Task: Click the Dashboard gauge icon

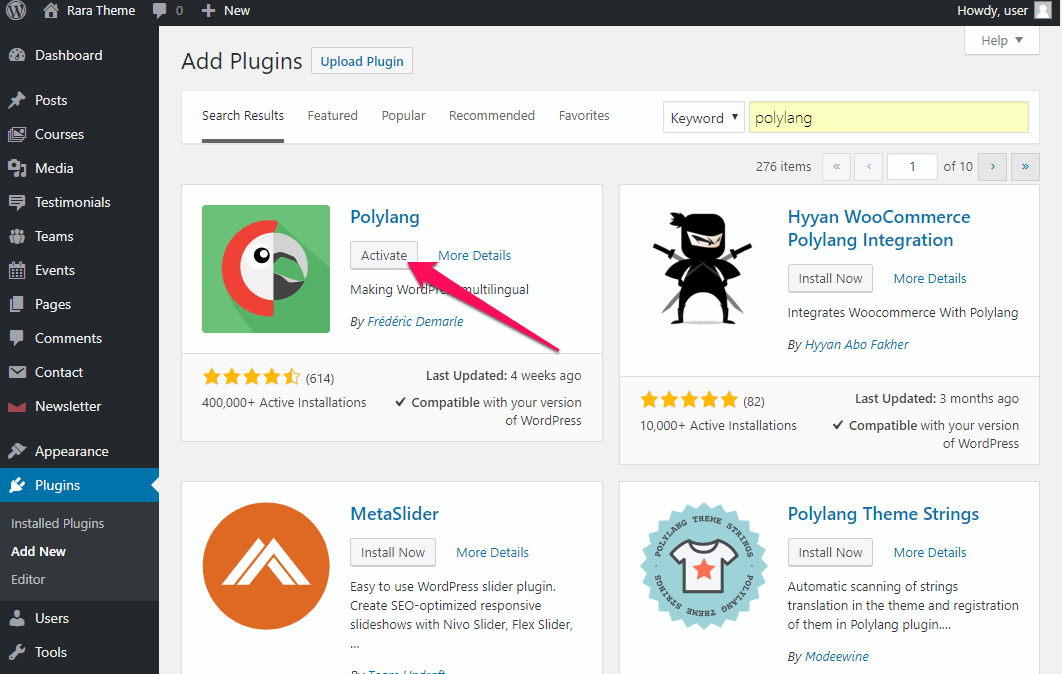Action: coord(17,56)
